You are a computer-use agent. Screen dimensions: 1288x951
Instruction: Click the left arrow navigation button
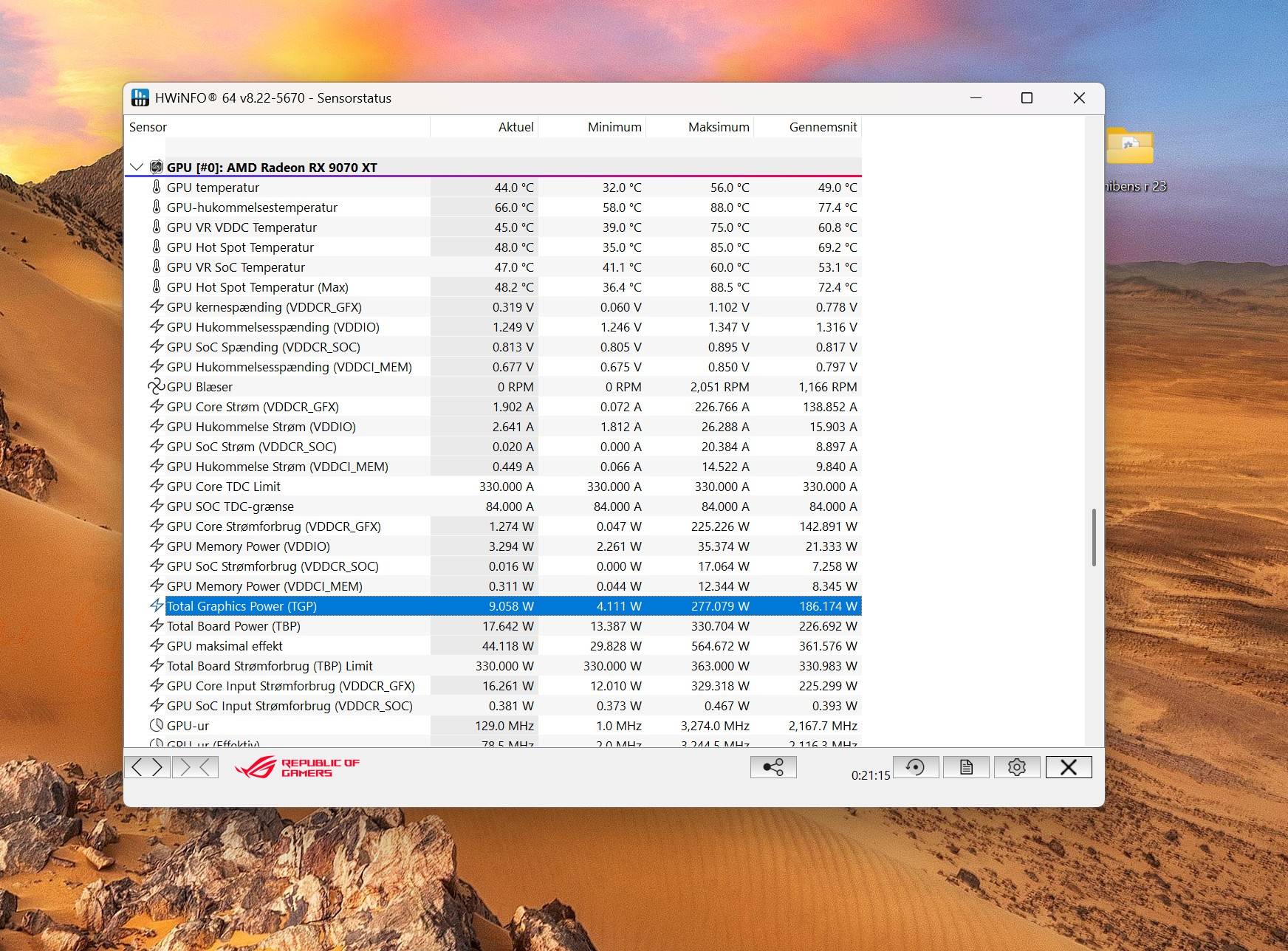coord(137,767)
